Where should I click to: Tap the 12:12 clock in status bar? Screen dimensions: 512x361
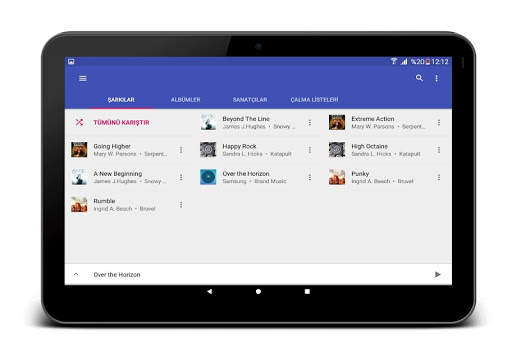pos(440,62)
